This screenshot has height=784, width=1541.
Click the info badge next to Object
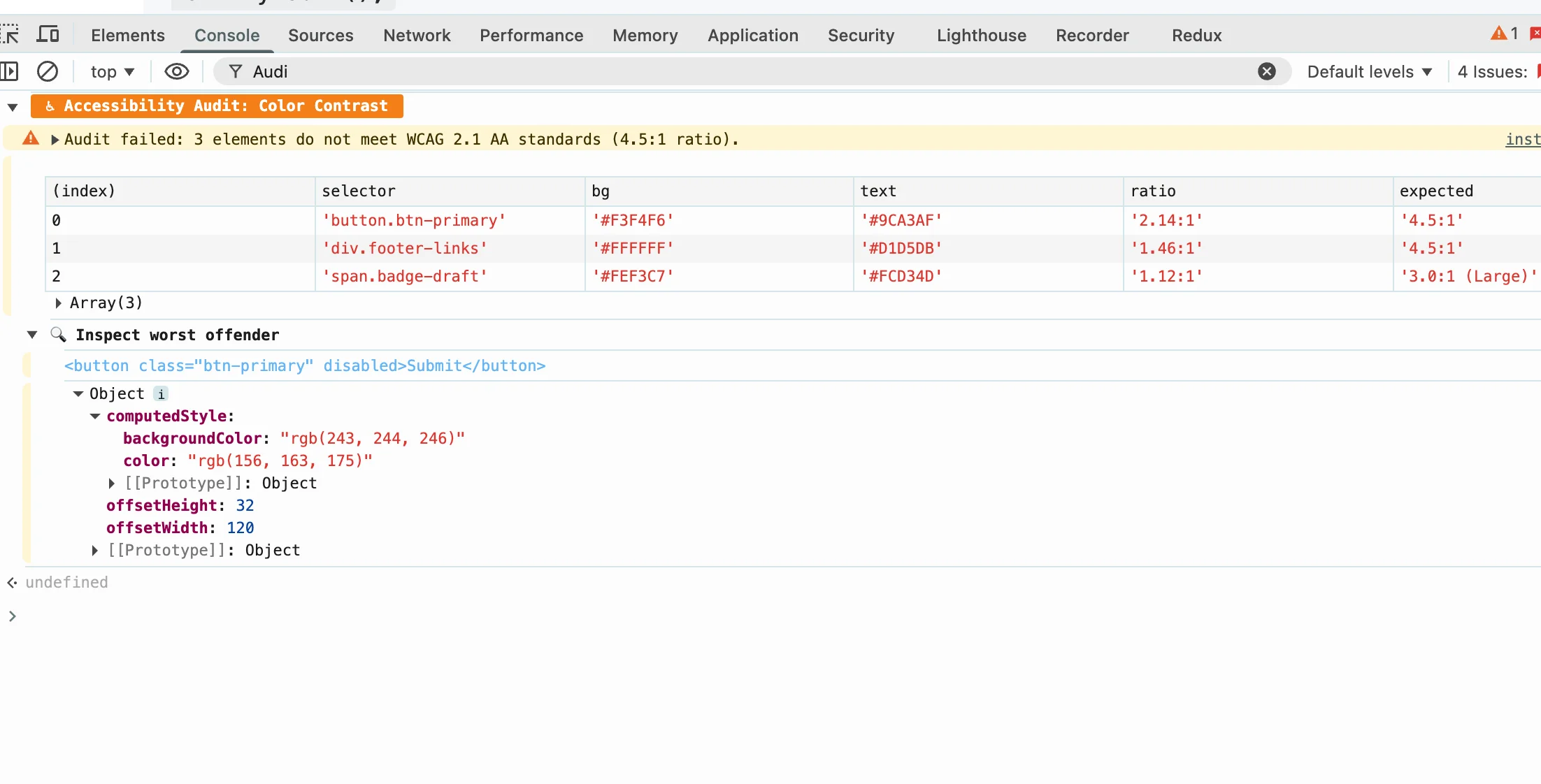tap(161, 394)
